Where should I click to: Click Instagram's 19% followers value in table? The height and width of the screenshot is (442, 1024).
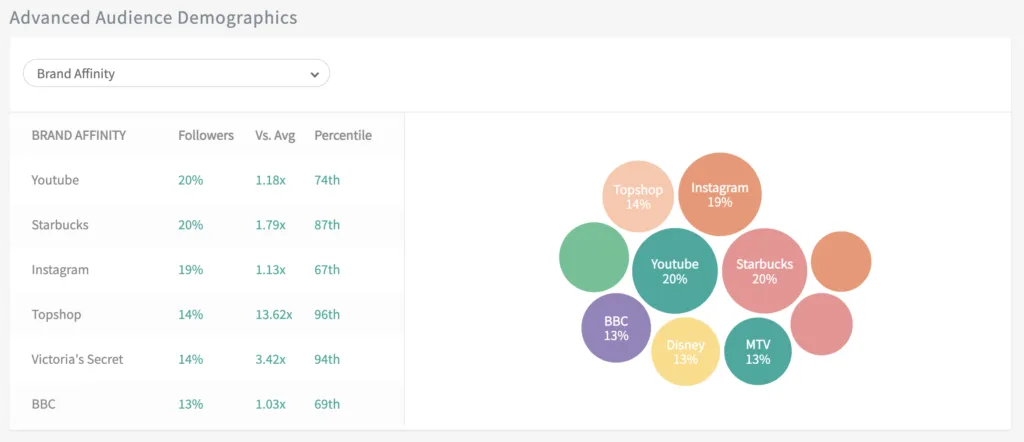click(x=191, y=270)
